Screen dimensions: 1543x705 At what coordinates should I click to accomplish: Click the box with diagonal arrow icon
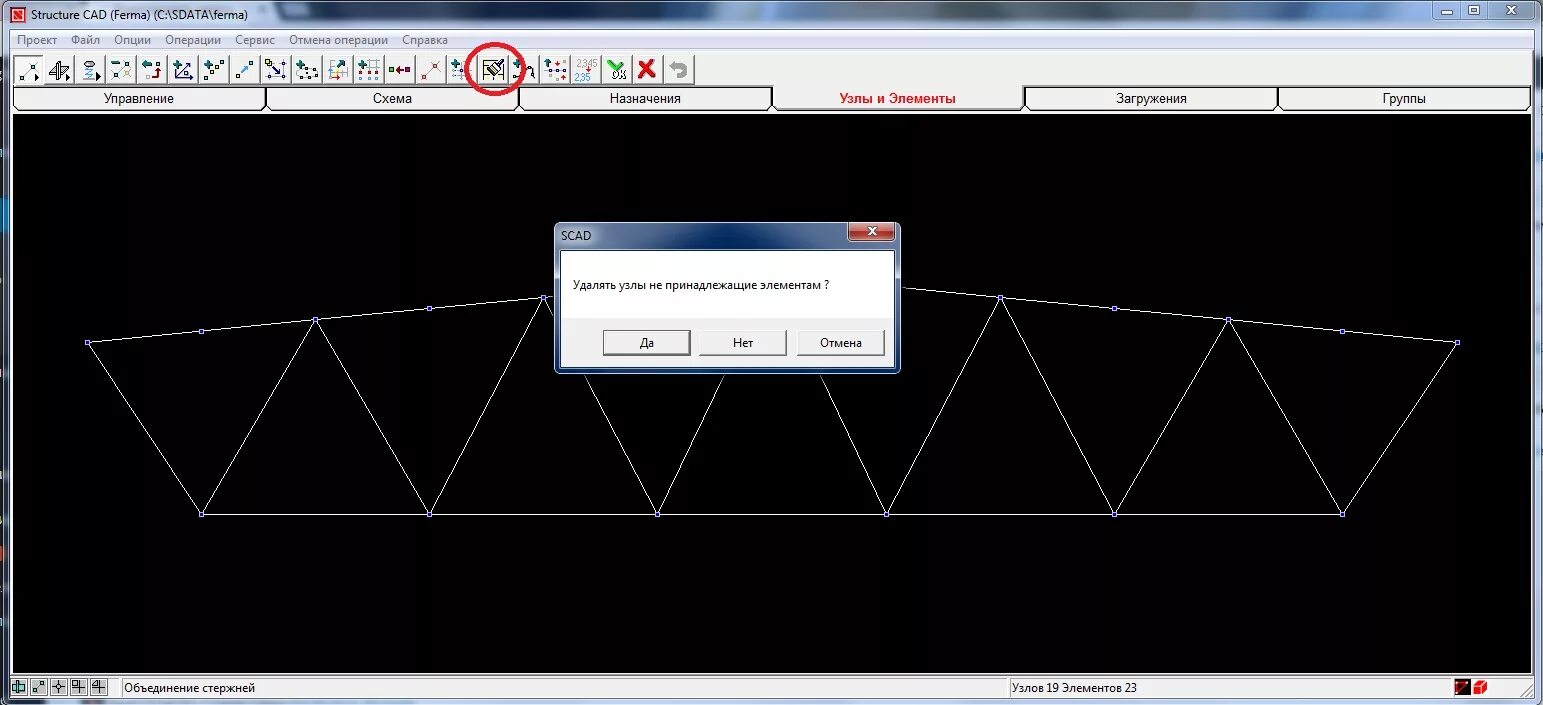pos(276,70)
